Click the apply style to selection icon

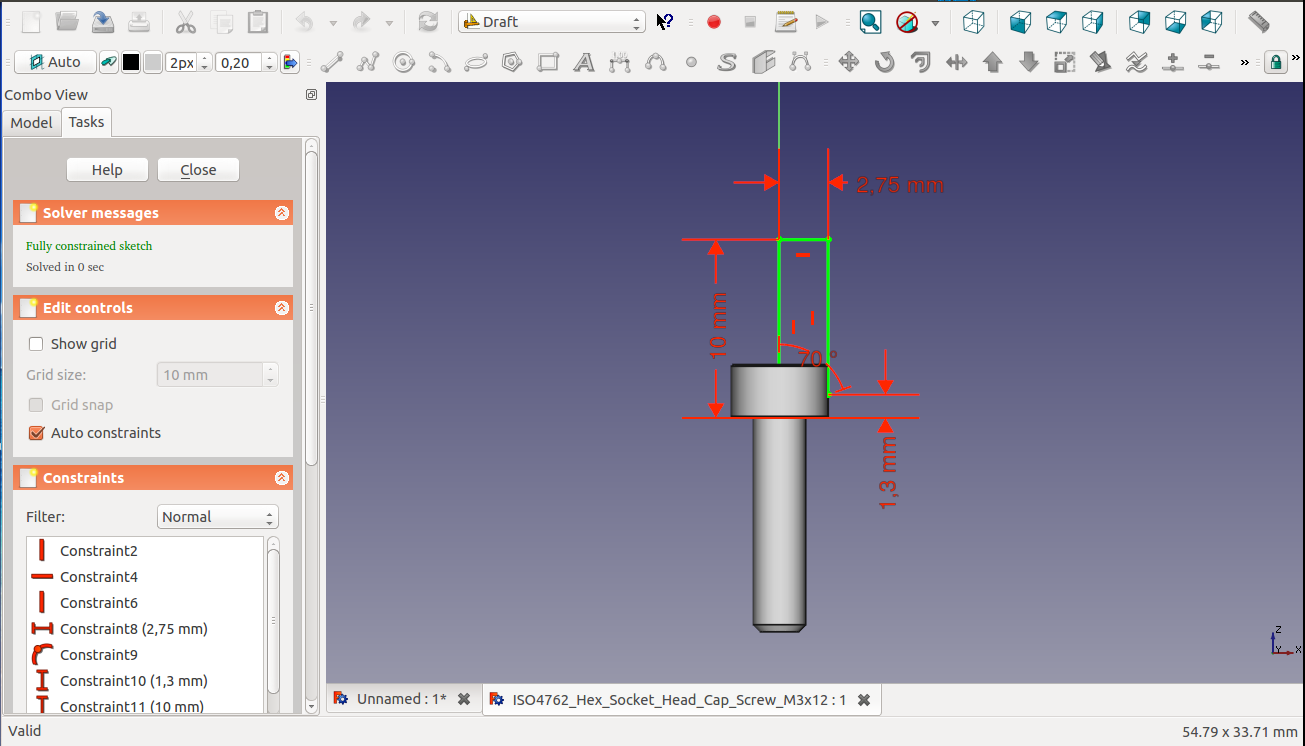[x=290, y=63]
